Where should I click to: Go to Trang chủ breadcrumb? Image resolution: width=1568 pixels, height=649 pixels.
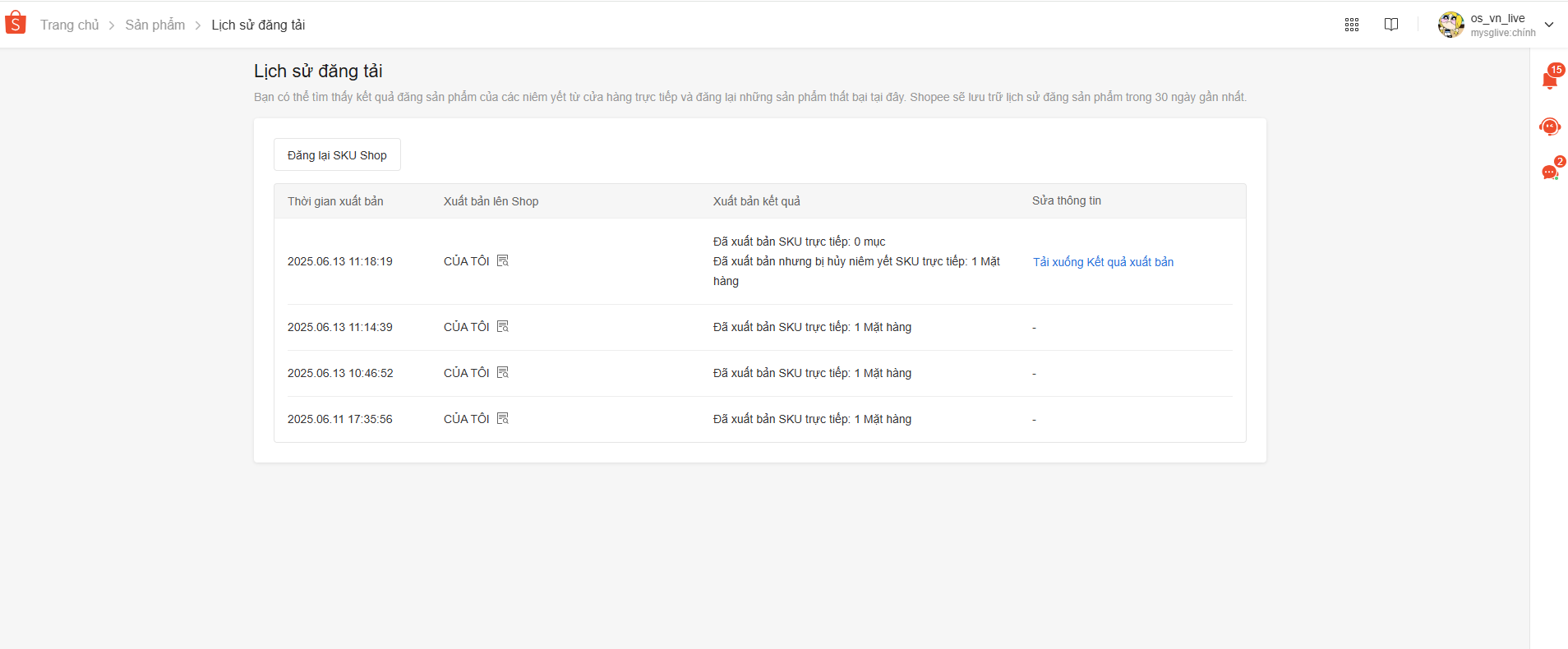(x=69, y=25)
